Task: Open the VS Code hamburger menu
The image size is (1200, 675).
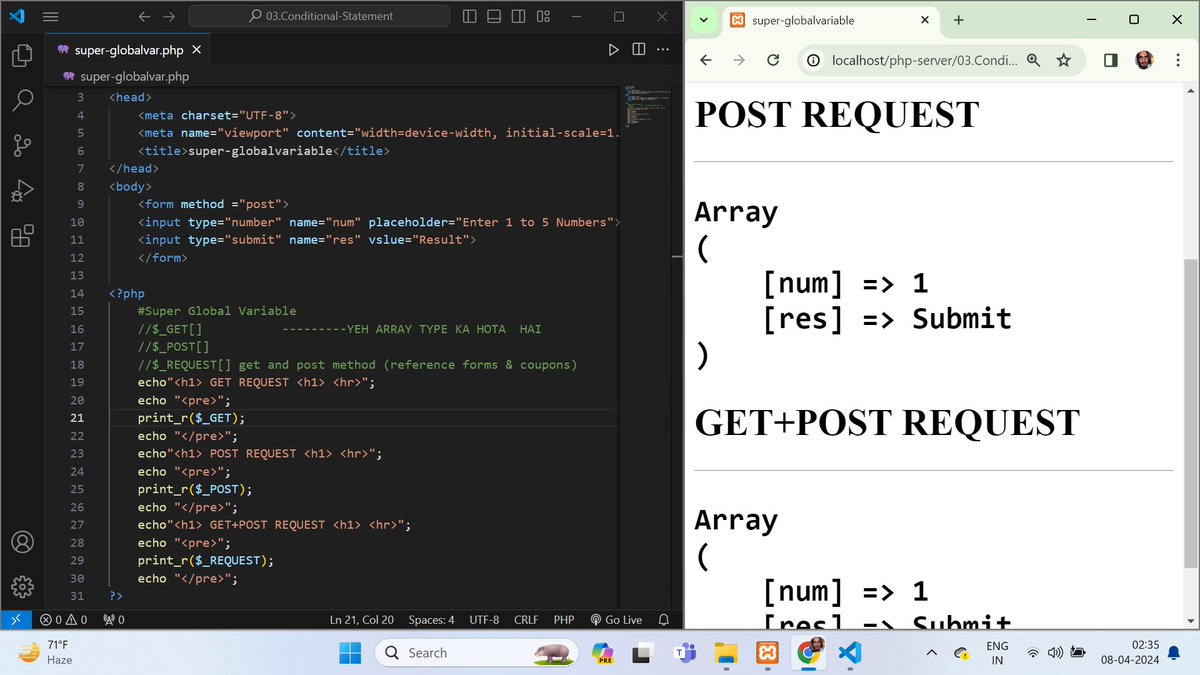Action: (51, 17)
